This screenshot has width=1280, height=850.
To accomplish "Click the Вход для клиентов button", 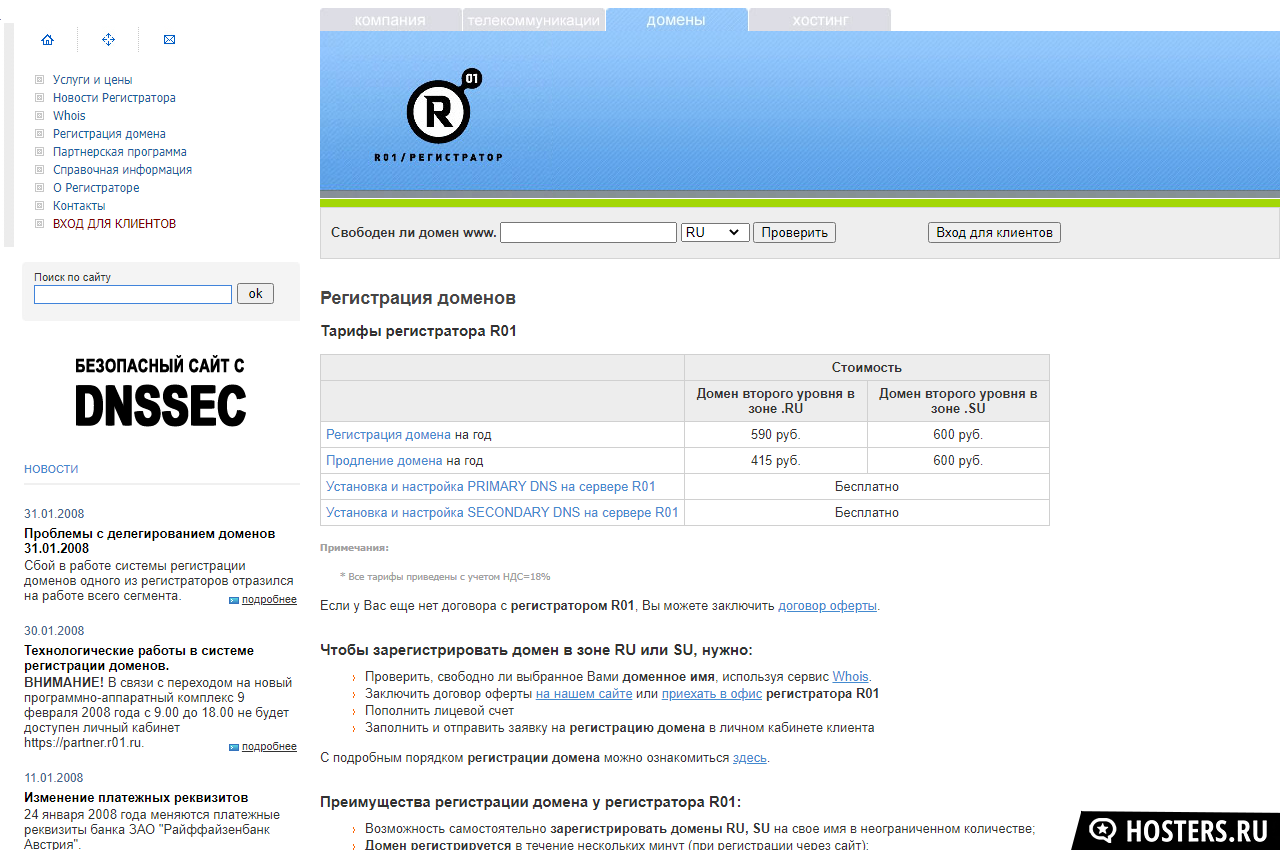I will click(x=994, y=232).
